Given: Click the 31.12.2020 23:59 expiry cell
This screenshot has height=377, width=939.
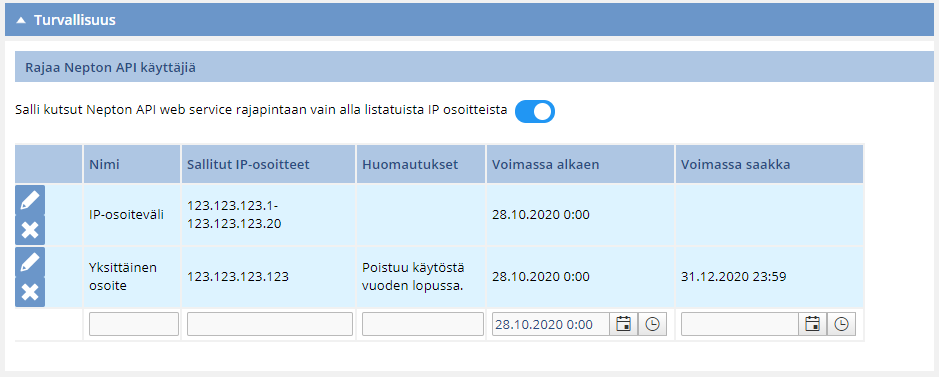Looking at the screenshot, I should tap(734, 276).
